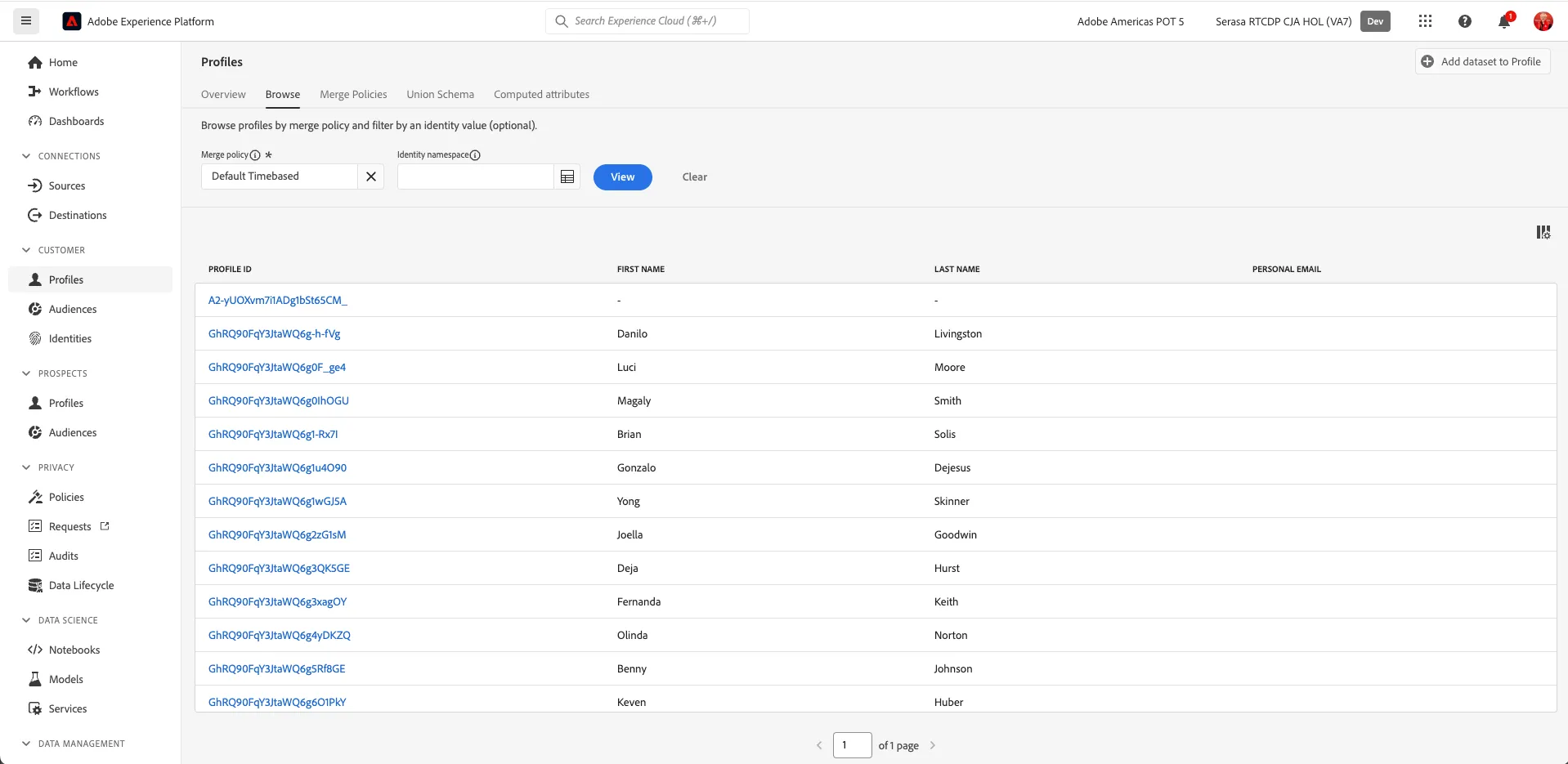Click the Identity namespace input field
The image size is (1568, 764).
[x=476, y=176]
